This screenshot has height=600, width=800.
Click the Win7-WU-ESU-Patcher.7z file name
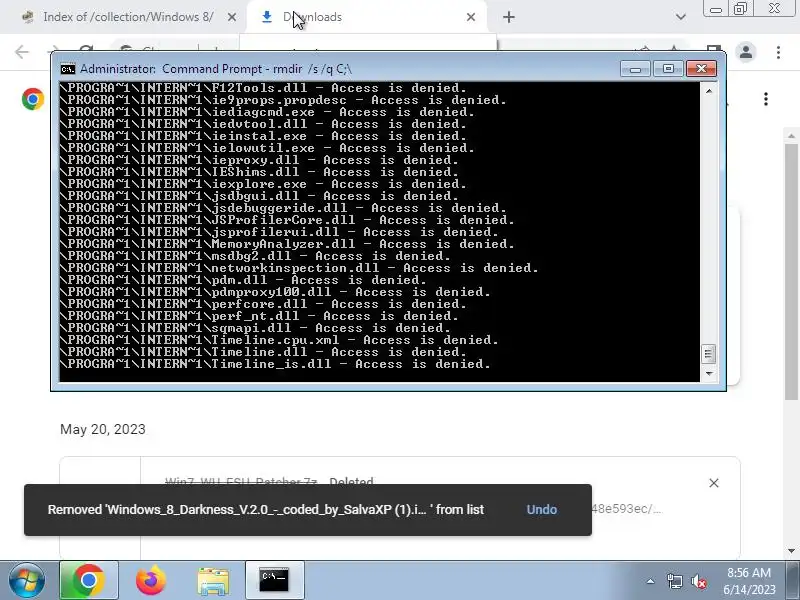[241, 481]
